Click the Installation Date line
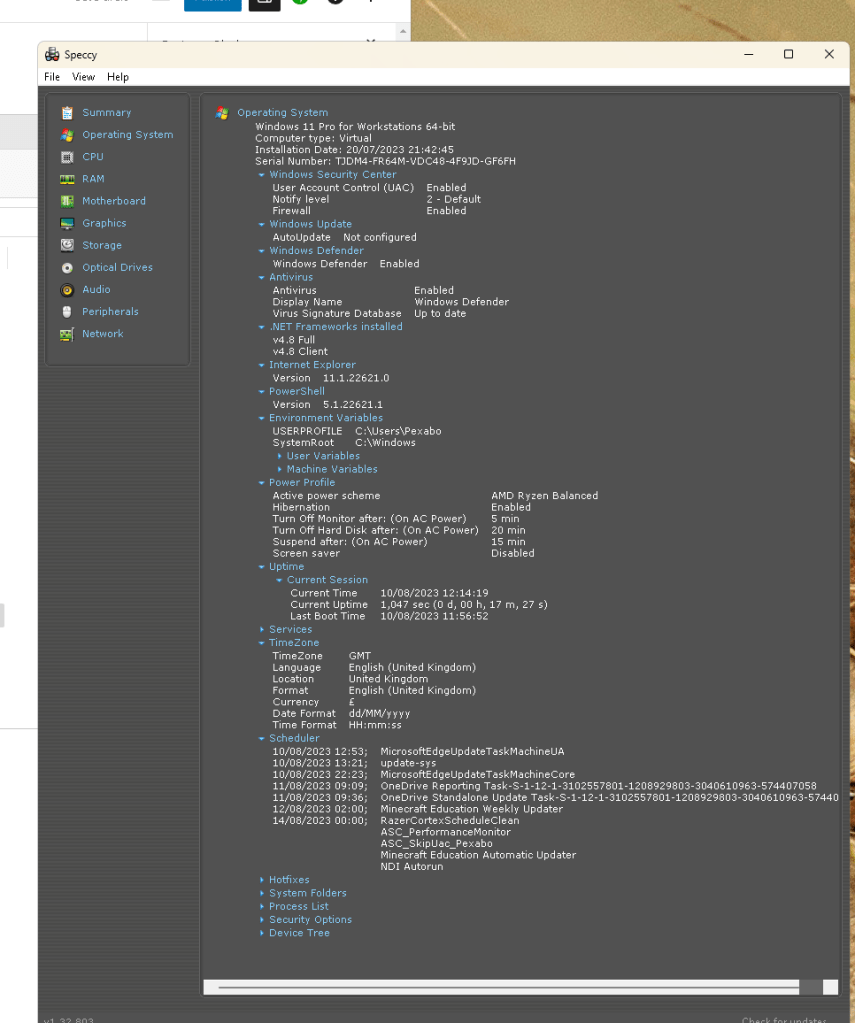855x1023 pixels. click(x=354, y=149)
